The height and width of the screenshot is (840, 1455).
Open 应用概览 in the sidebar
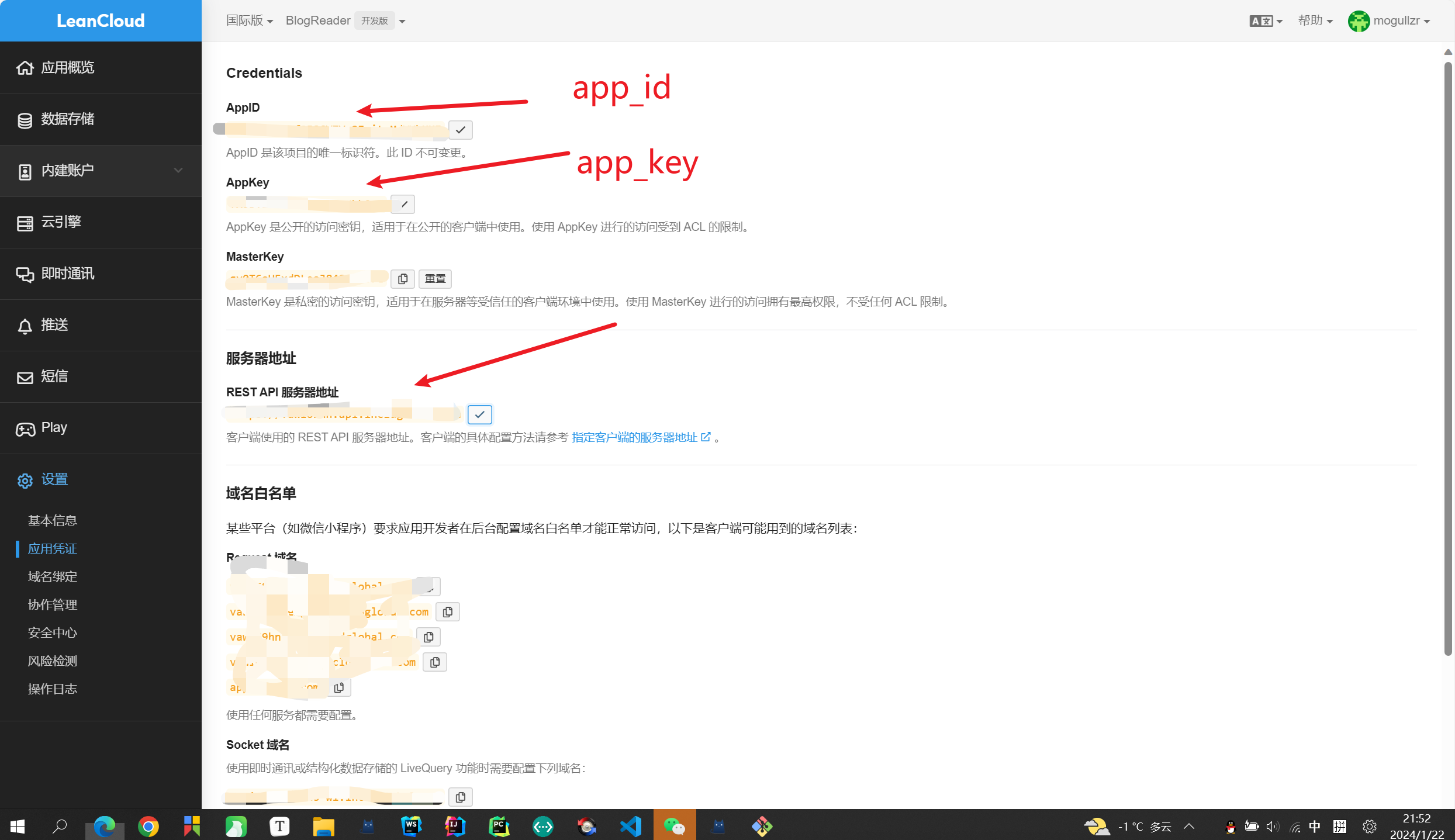(101, 68)
